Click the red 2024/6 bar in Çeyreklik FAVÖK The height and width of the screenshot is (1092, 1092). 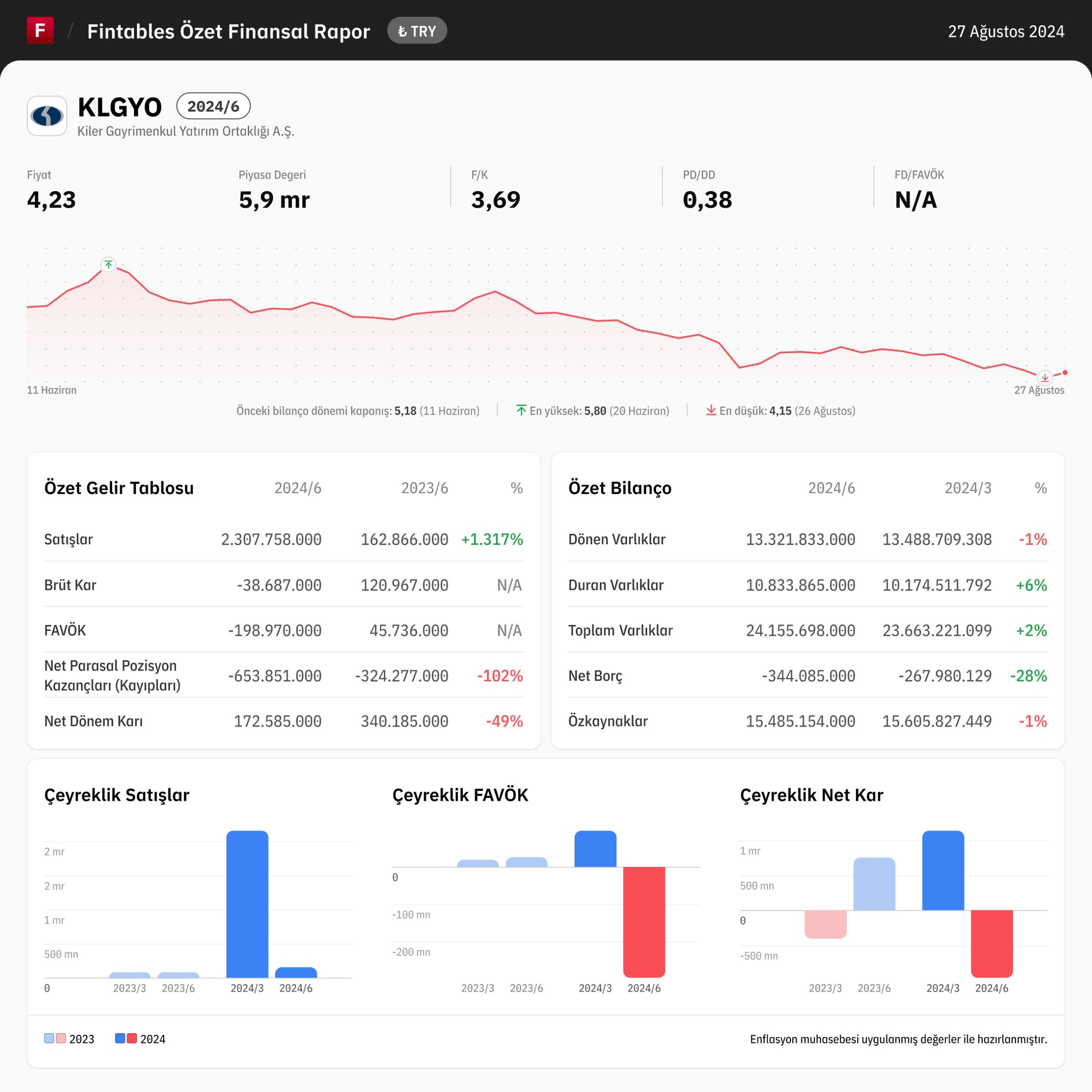tap(644, 922)
